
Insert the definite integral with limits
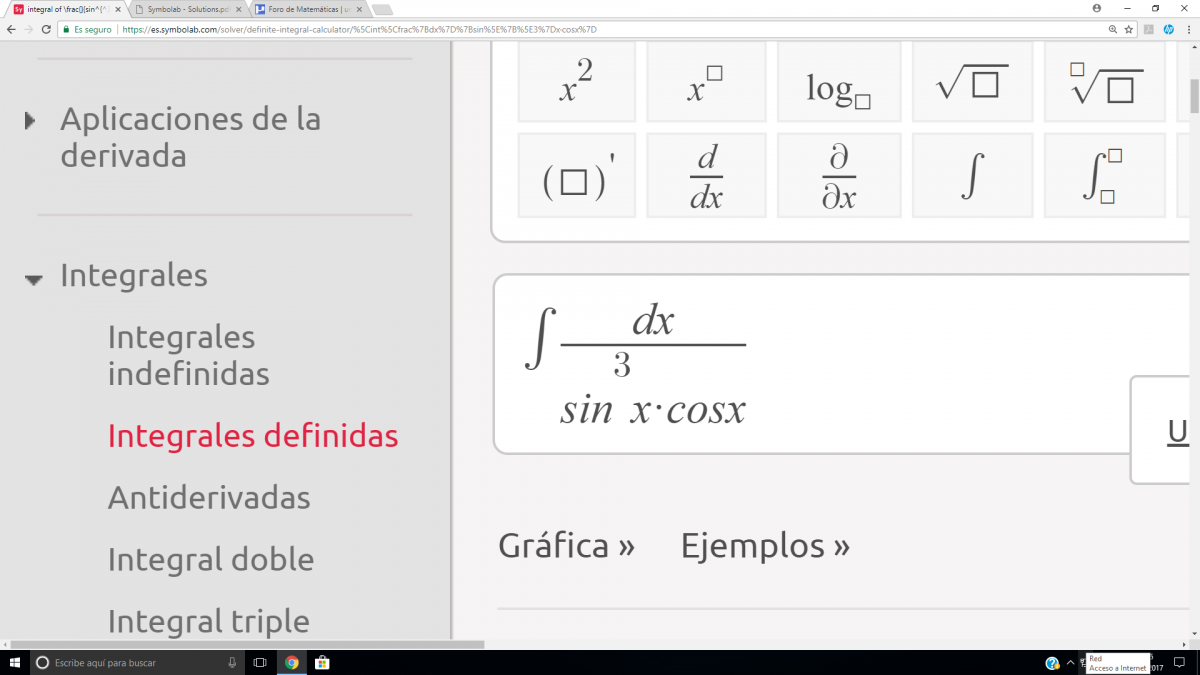(1104, 176)
